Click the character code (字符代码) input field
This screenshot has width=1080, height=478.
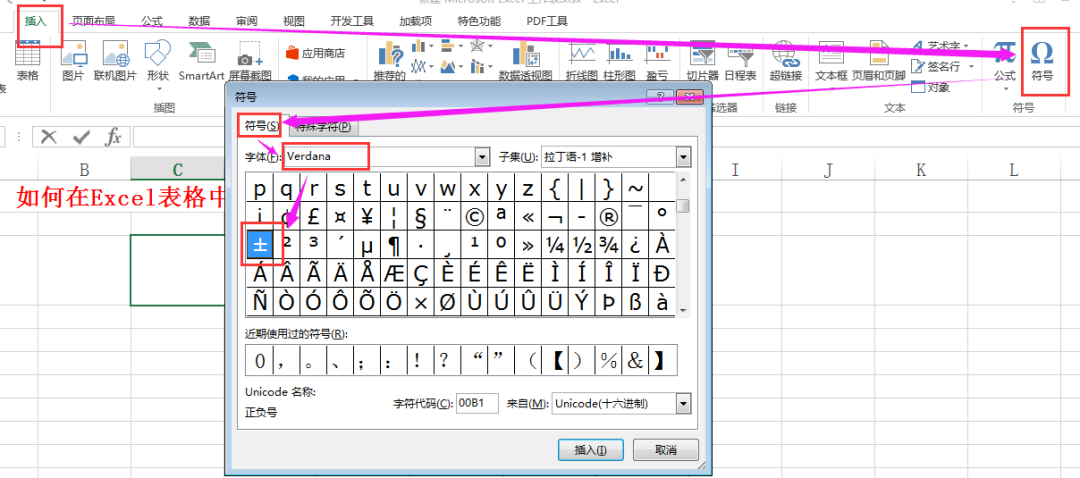pos(477,403)
